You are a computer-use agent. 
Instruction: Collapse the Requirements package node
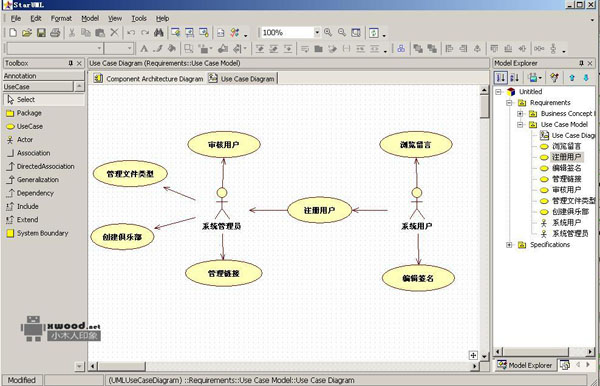click(509, 103)
